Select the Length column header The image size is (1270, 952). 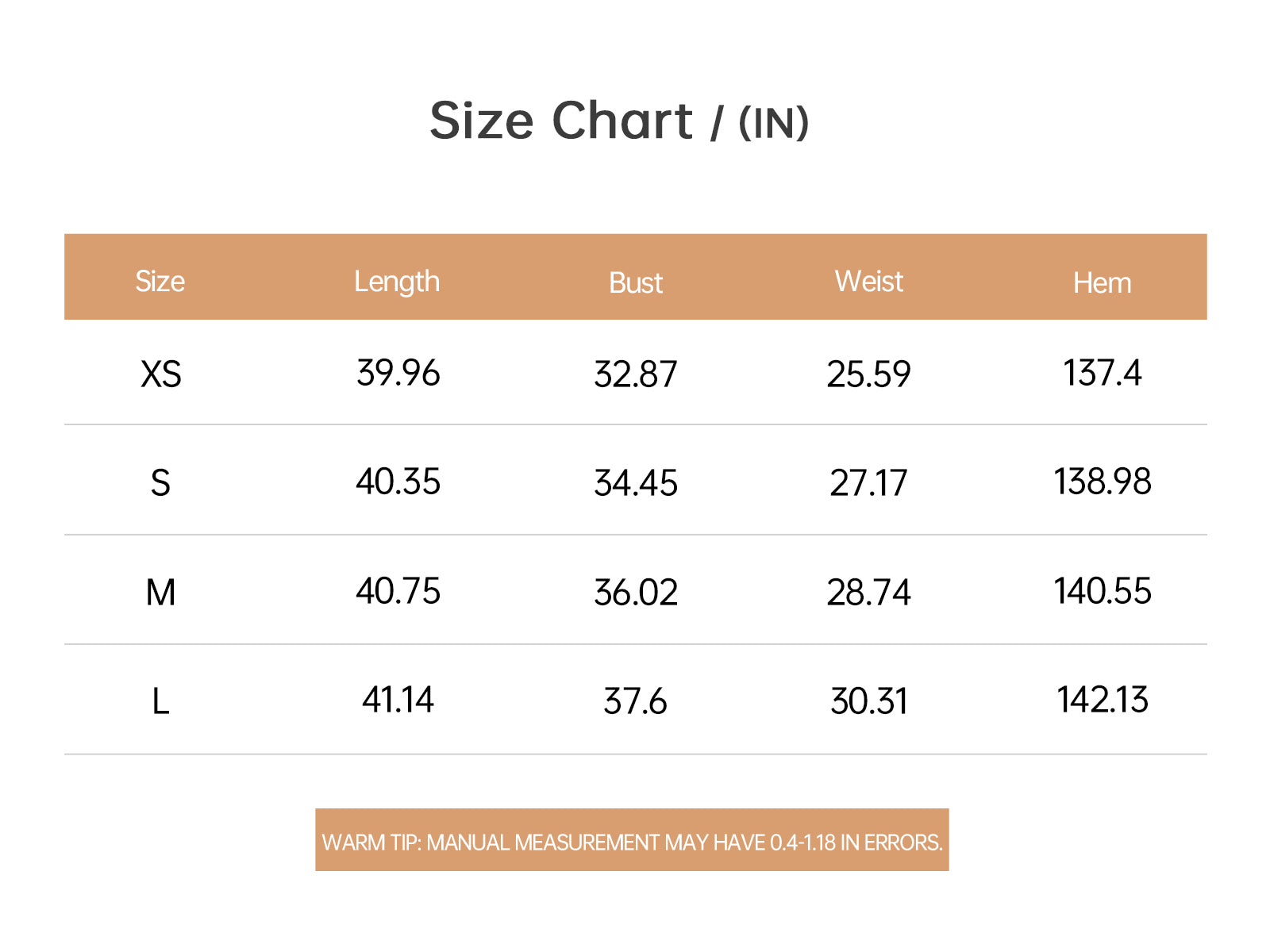(397, 282)
